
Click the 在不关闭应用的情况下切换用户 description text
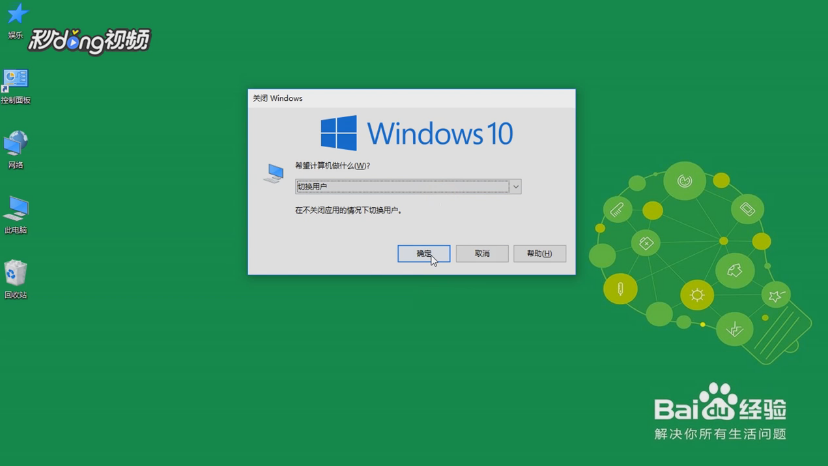coord(349,210)
